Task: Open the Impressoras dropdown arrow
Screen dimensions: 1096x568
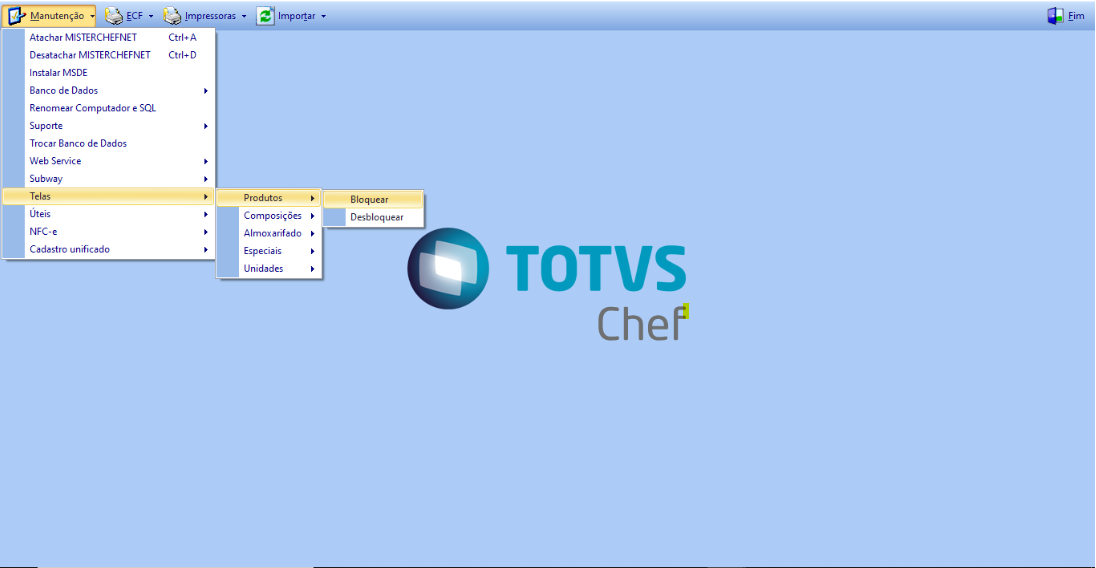Action: click(244, 16)
